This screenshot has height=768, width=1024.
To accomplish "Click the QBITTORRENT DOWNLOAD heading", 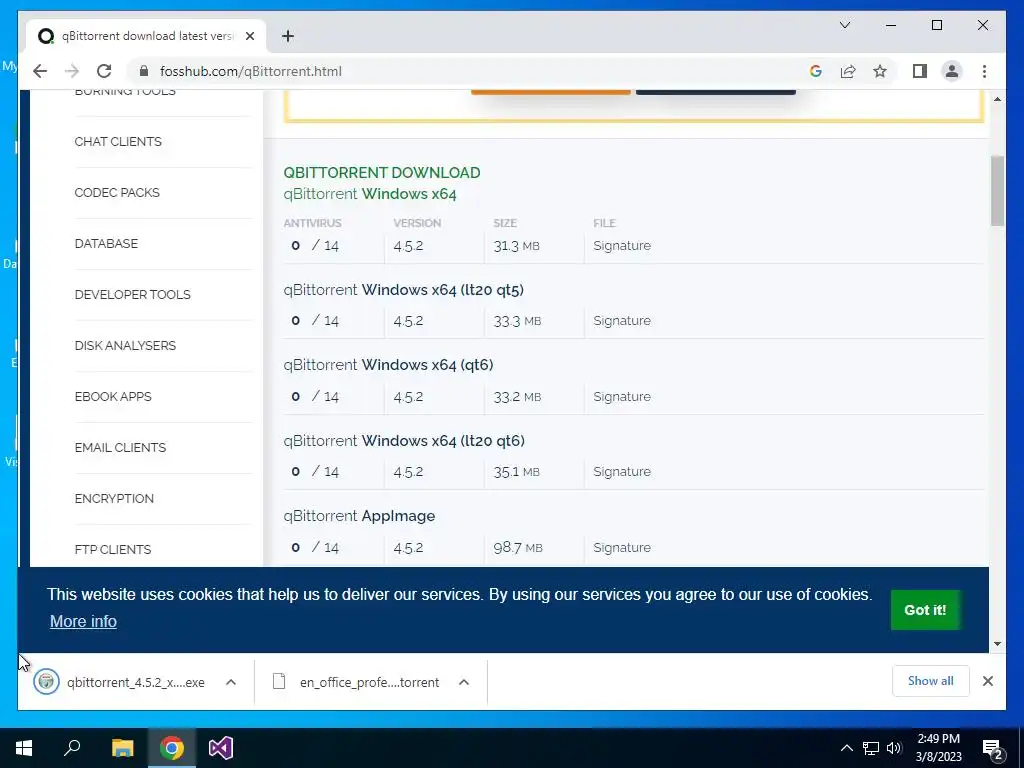I will 382,172.
